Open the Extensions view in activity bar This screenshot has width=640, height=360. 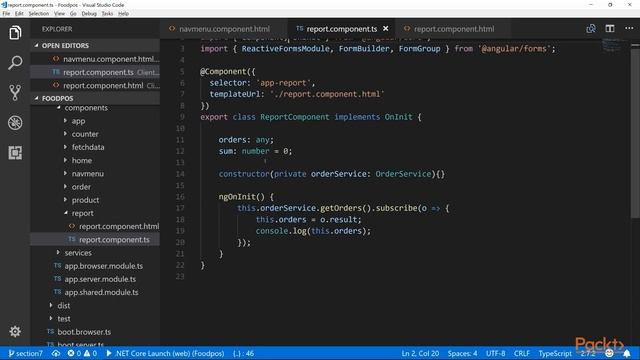tap(15, 153)
